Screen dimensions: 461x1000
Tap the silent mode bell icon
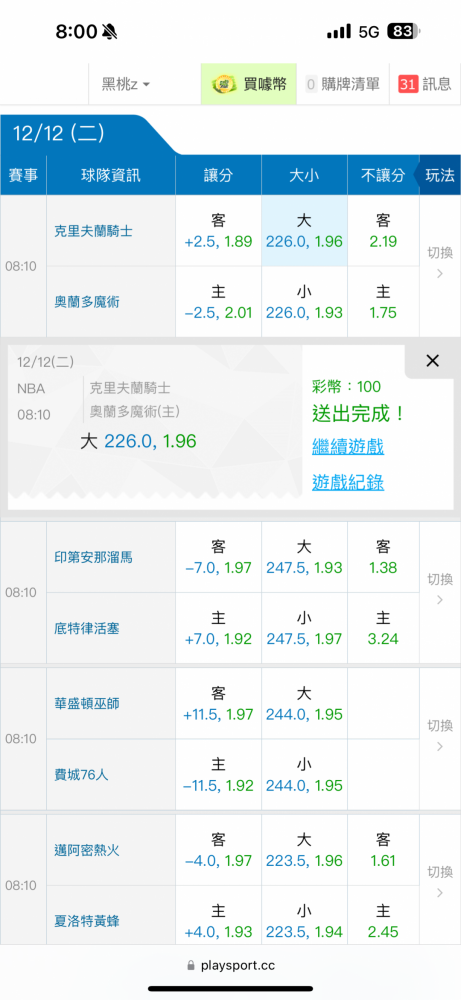[110, 31]
